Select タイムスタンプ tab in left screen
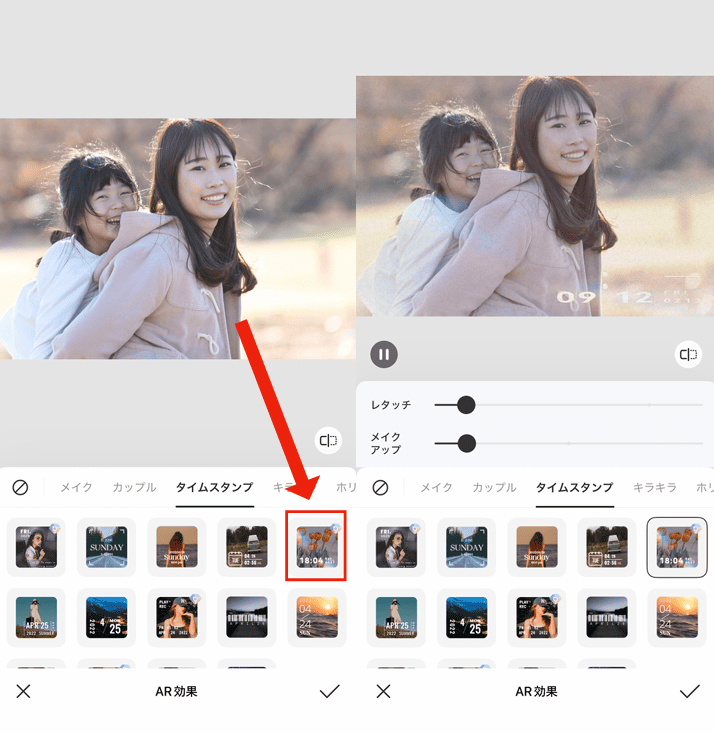Image resolution: width=714 pixels, height=734 pixels. pos(214,487)
